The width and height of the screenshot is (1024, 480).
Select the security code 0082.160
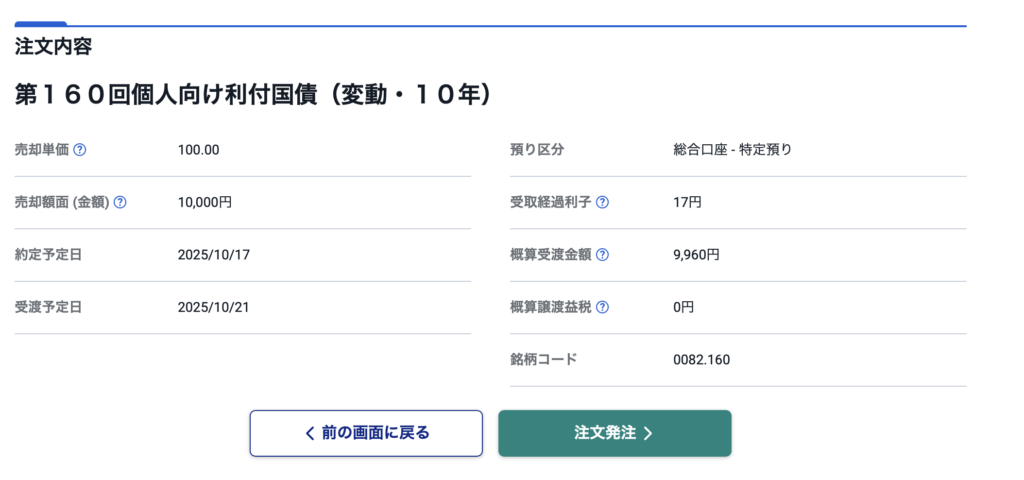[x=701, y=359]
